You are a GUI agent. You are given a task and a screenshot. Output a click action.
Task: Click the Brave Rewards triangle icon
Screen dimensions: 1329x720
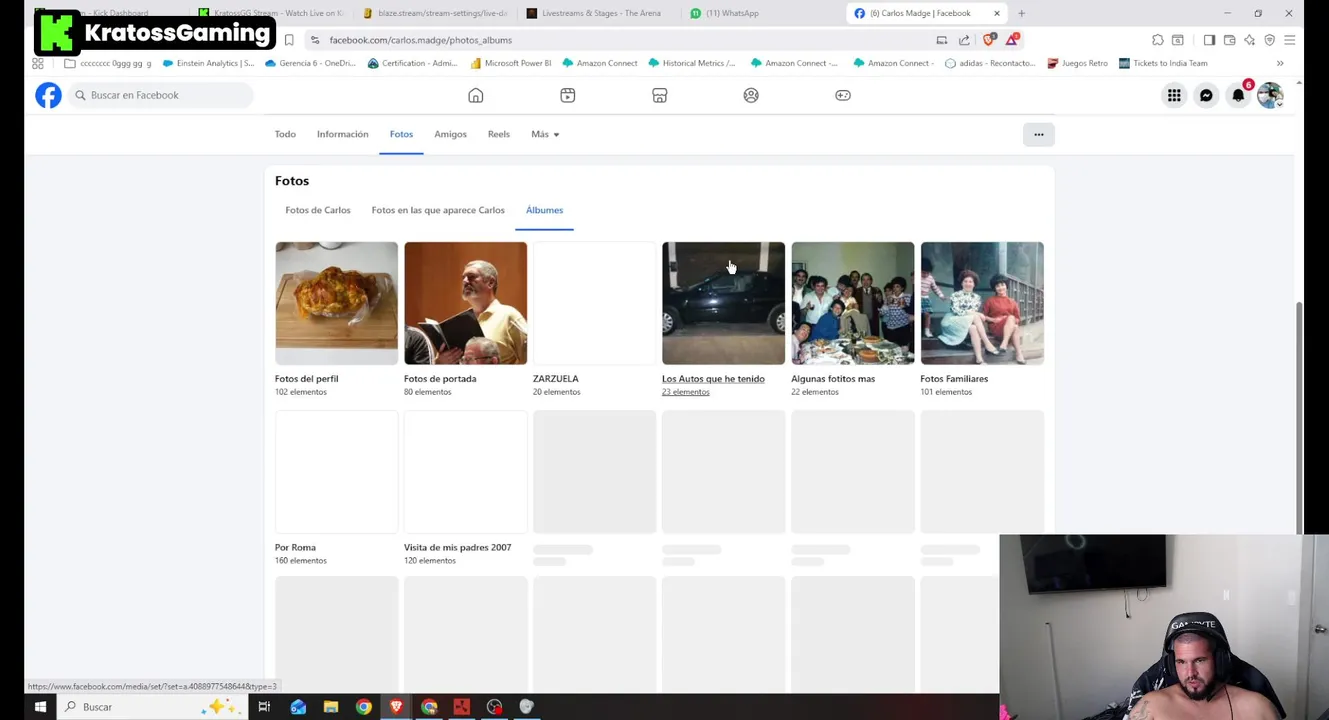pyautogui.click(x=1012, y=40)
